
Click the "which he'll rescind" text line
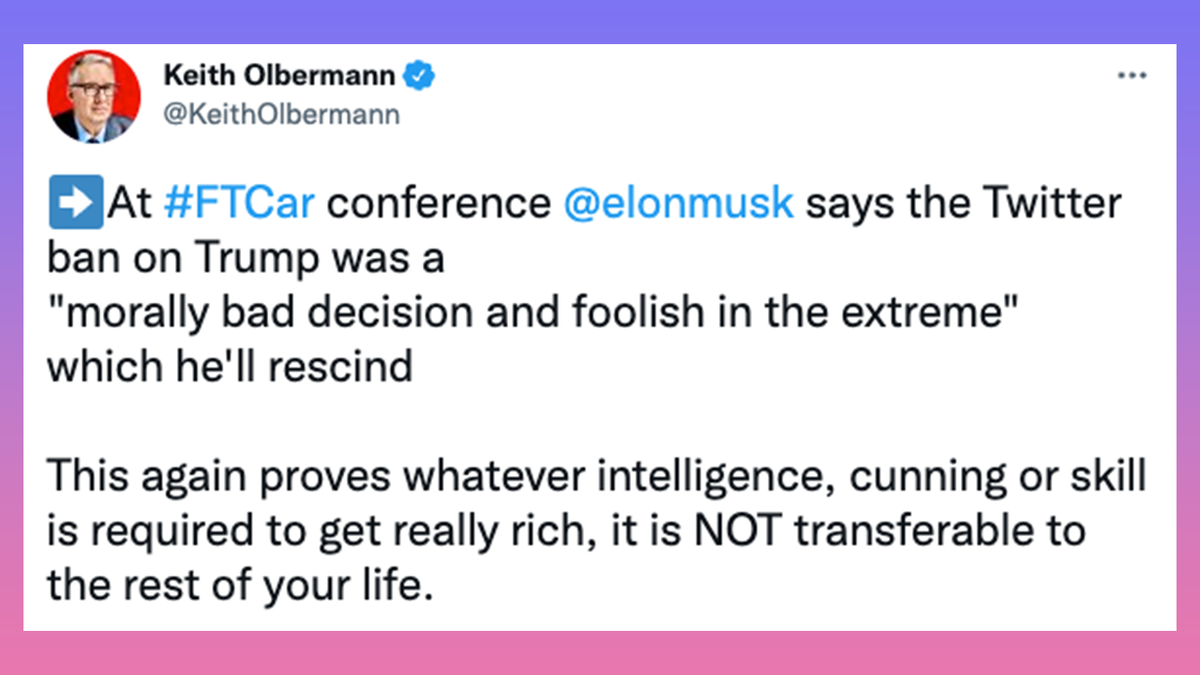pos(229,367)
